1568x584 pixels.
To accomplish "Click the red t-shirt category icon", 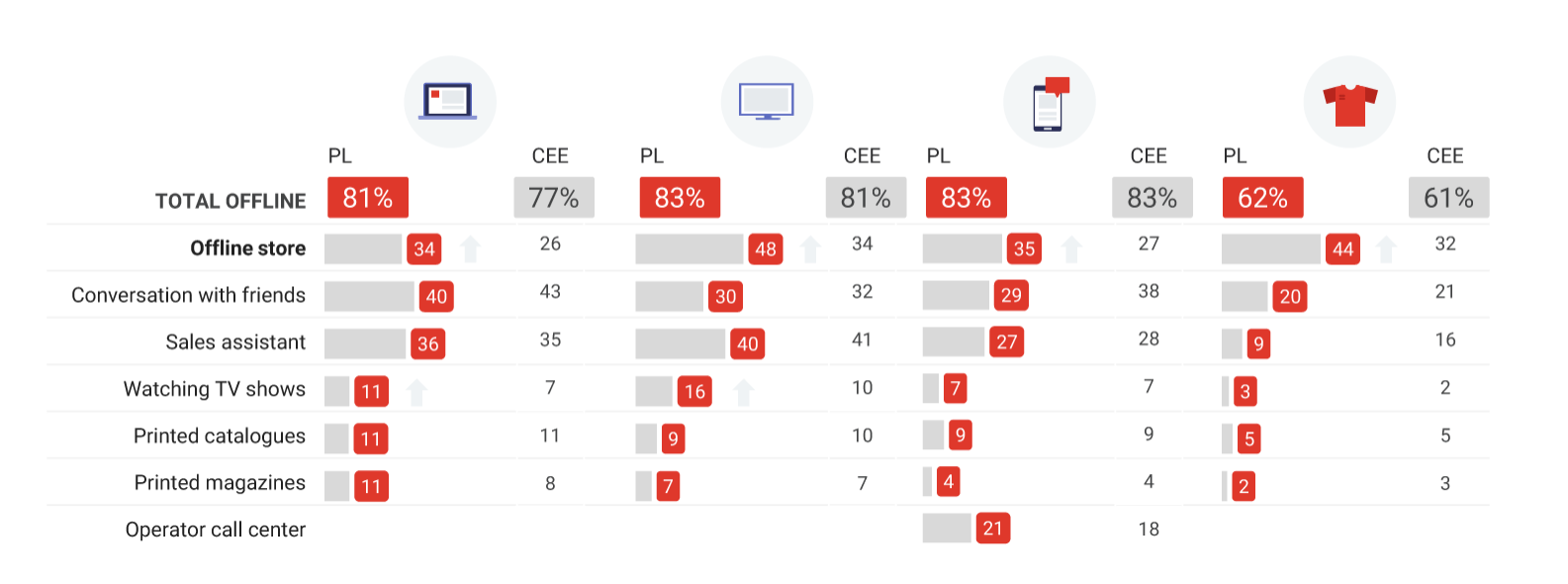I will pyautogui.click(x=1349, y=102).
